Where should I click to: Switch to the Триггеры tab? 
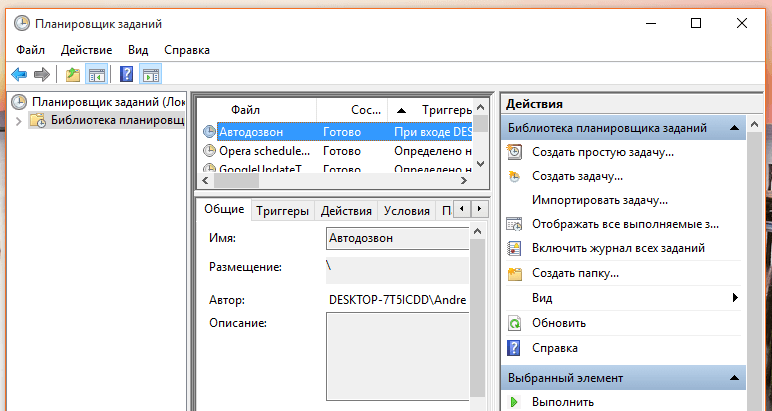[282, 211]
